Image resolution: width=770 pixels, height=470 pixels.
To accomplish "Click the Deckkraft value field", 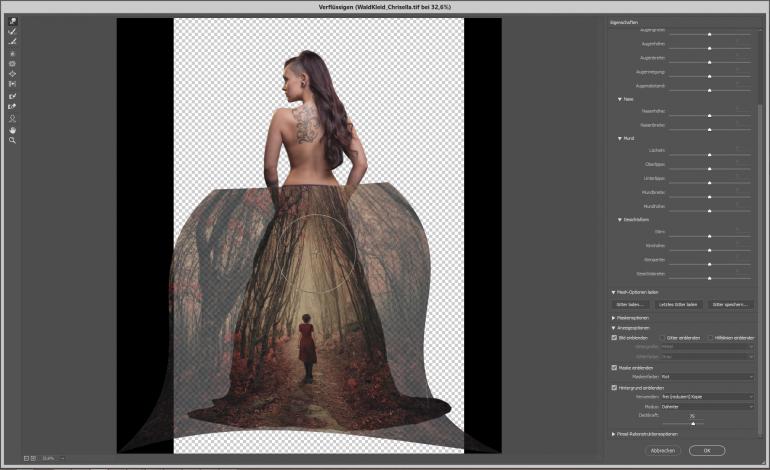I will [x=692, y=415].
